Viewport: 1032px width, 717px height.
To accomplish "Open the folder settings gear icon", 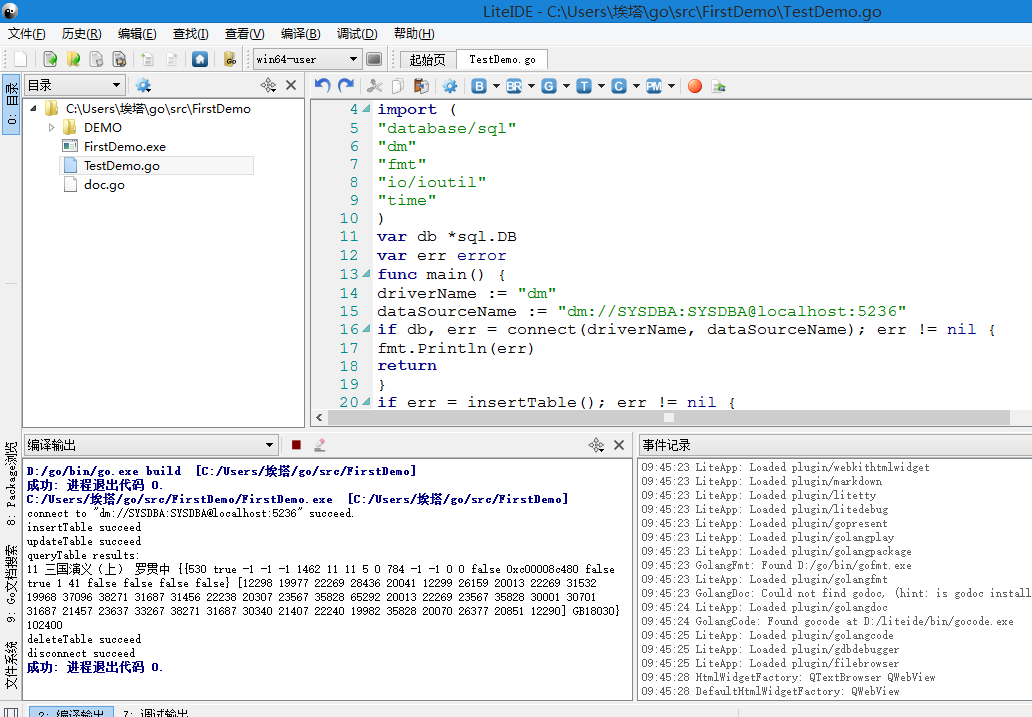I will 143,86.
